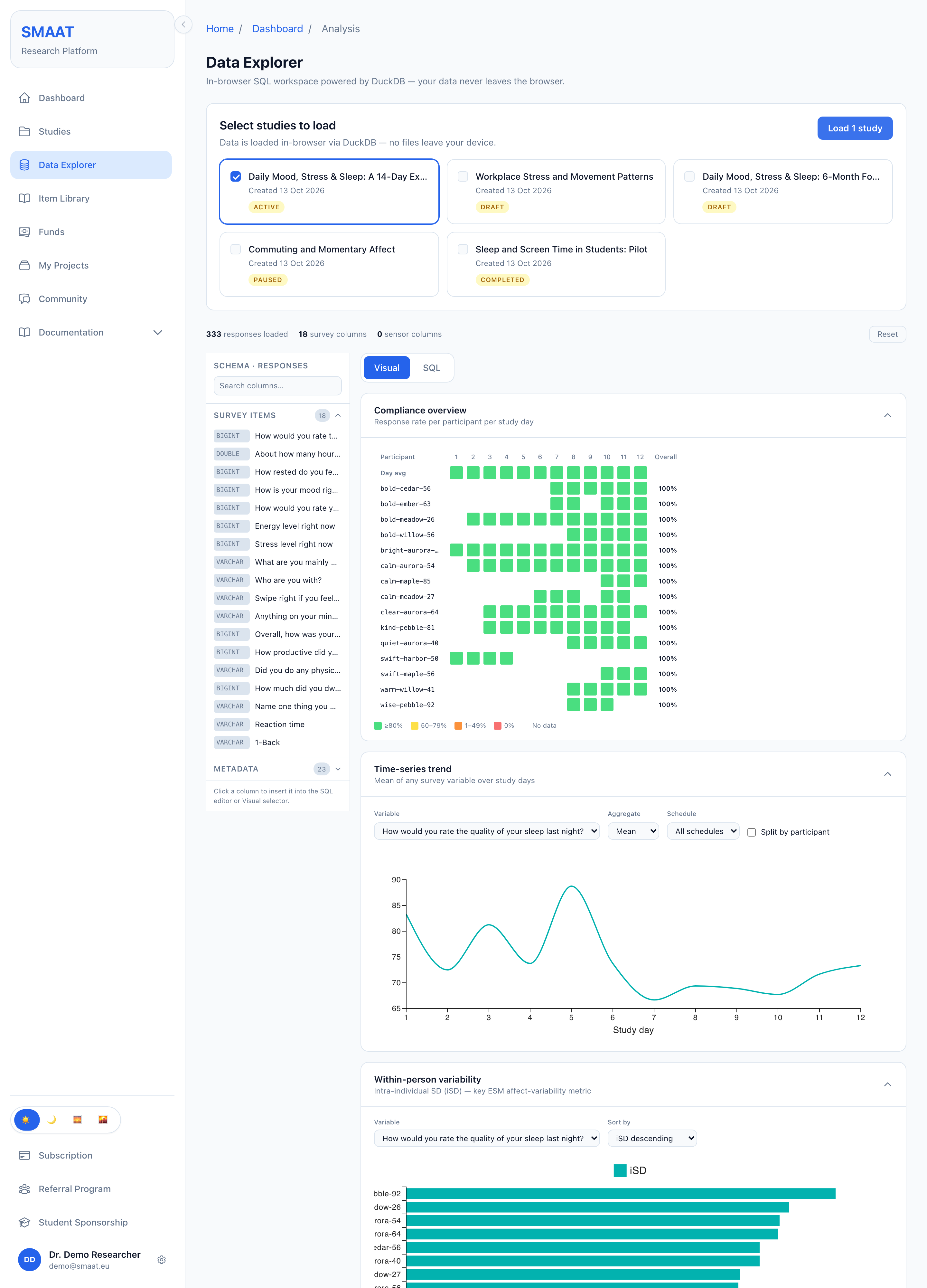The height and width of the screenshot is (1288, 927).
Task: Open the Referral Program link
Action: click(x=91, y=1189)
